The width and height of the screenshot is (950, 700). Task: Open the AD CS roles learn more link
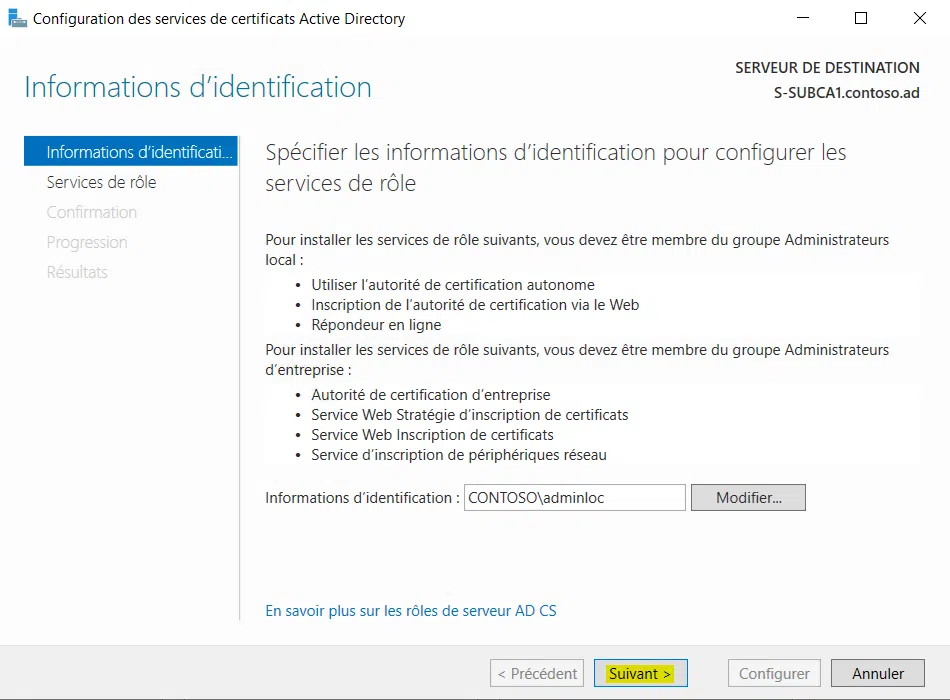412,610
